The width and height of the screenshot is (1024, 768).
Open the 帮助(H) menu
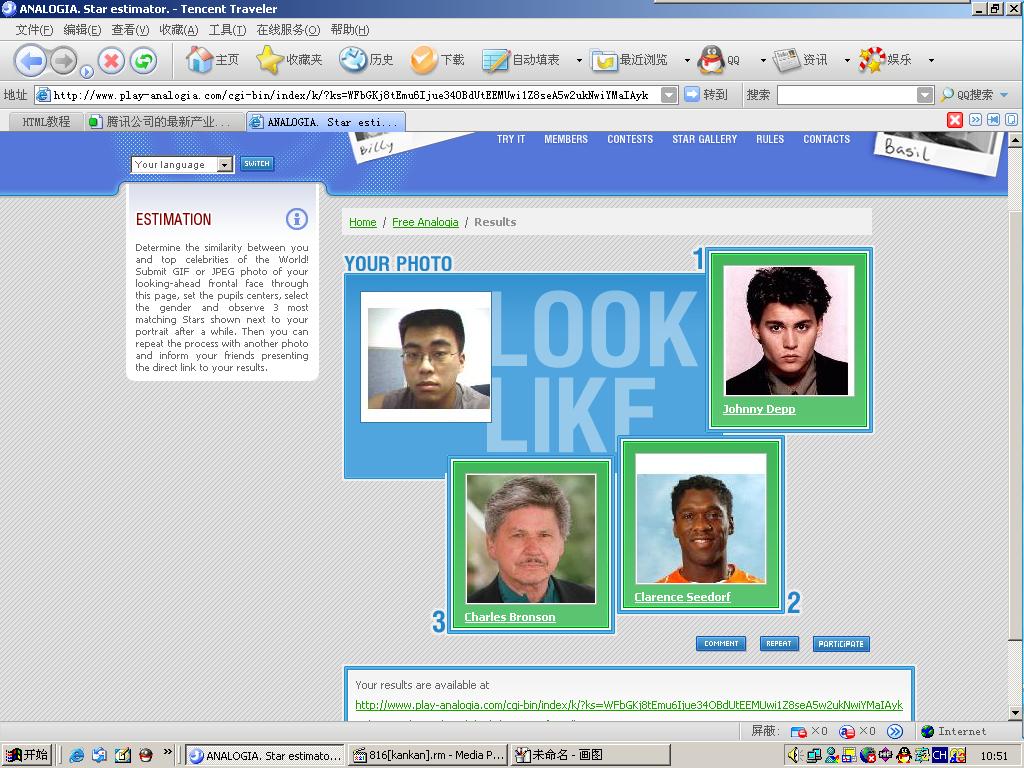350,30
